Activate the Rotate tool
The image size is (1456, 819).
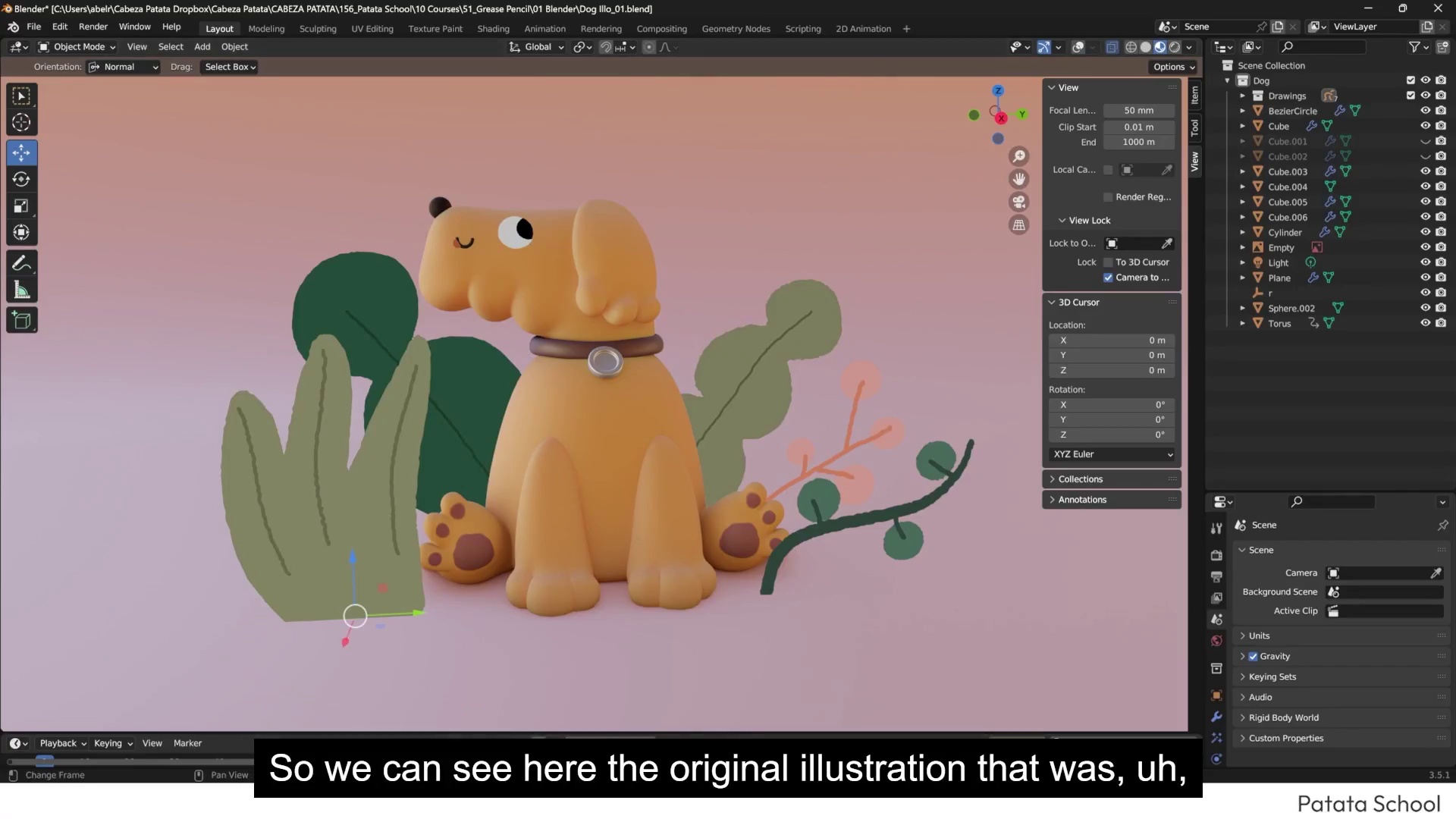[x=21, y=180]
